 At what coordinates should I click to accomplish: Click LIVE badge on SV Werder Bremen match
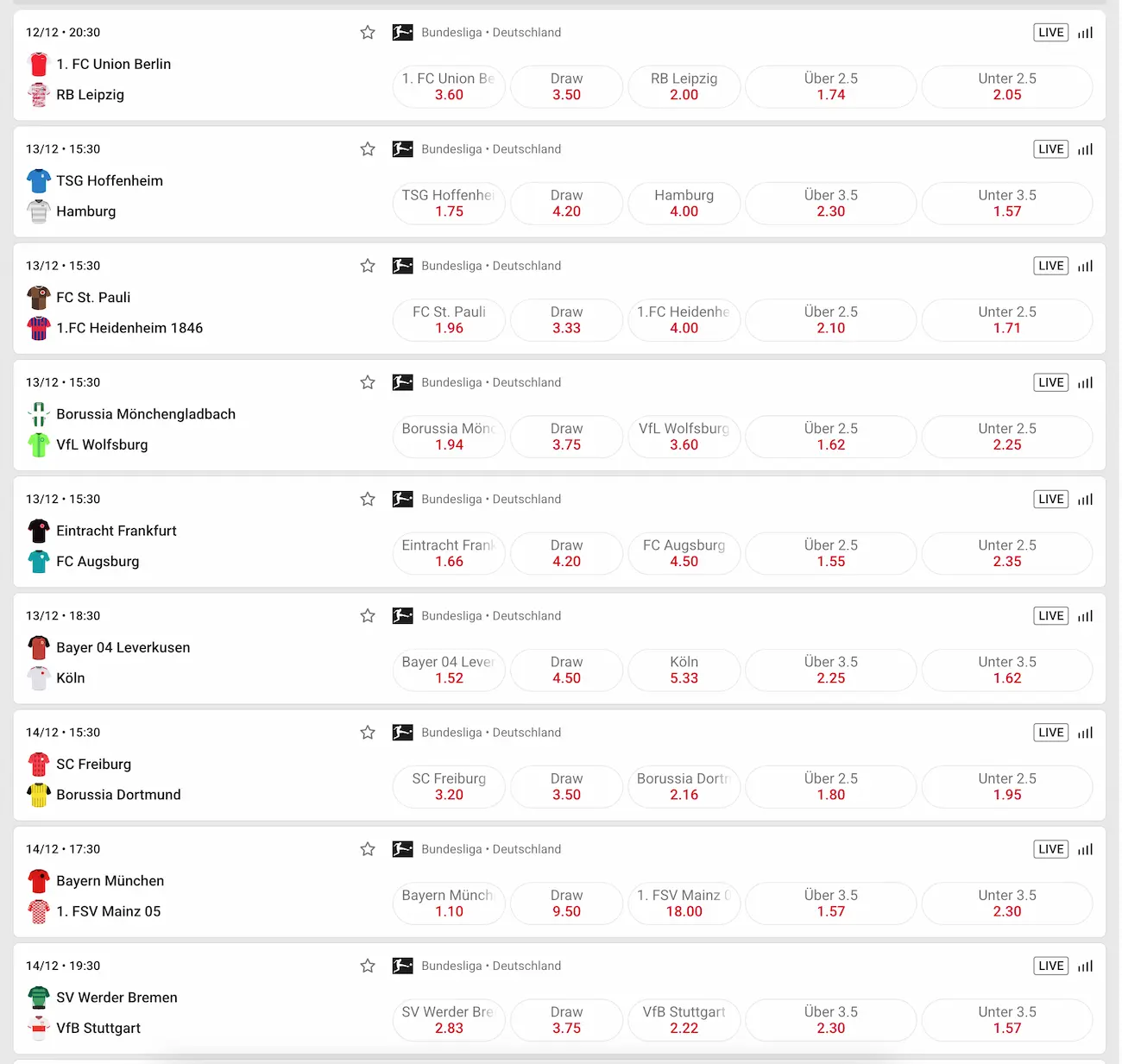tap(1050, 966)
